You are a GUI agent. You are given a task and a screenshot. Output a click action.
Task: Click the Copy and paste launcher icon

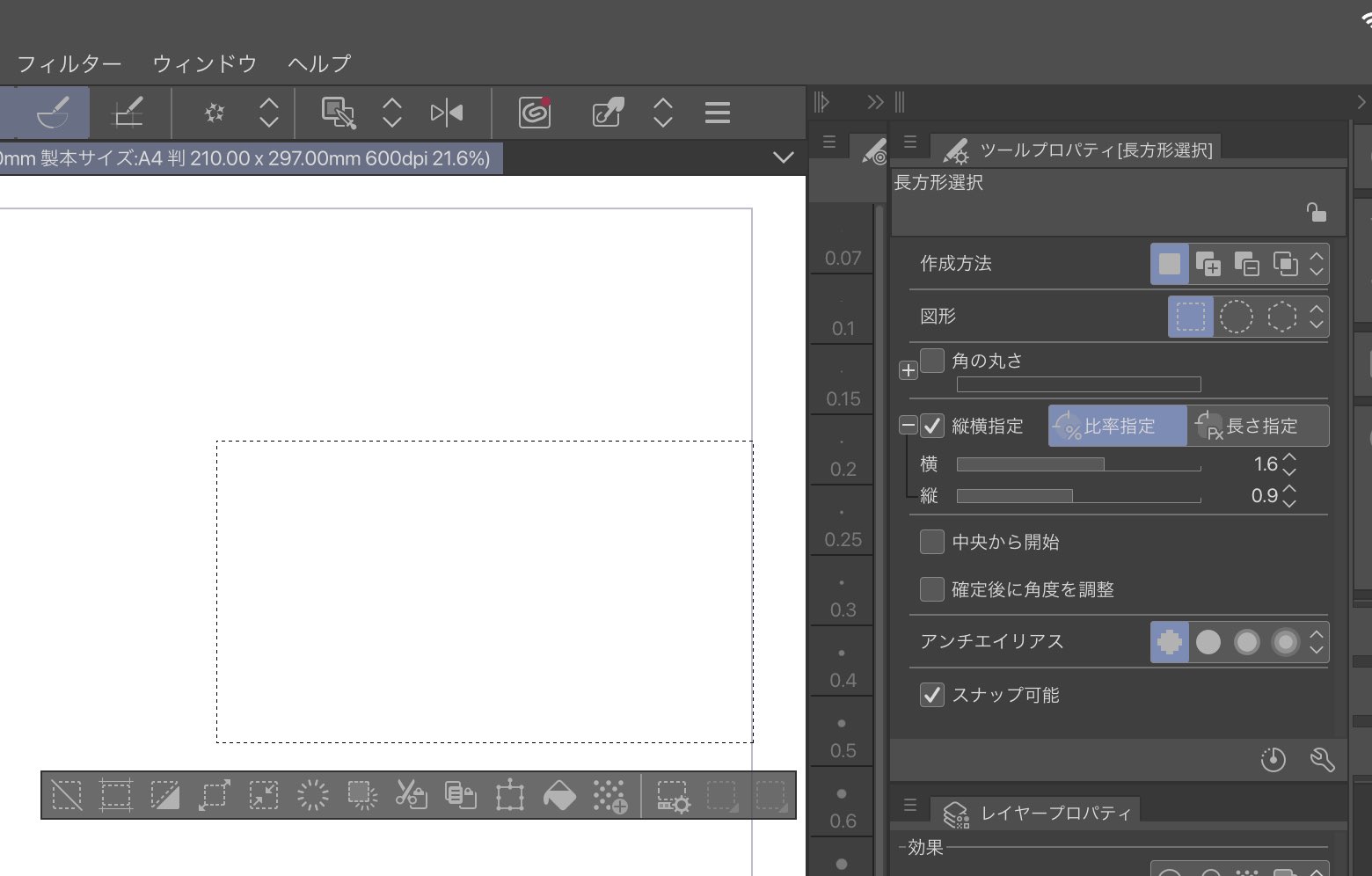pos(460,795)
